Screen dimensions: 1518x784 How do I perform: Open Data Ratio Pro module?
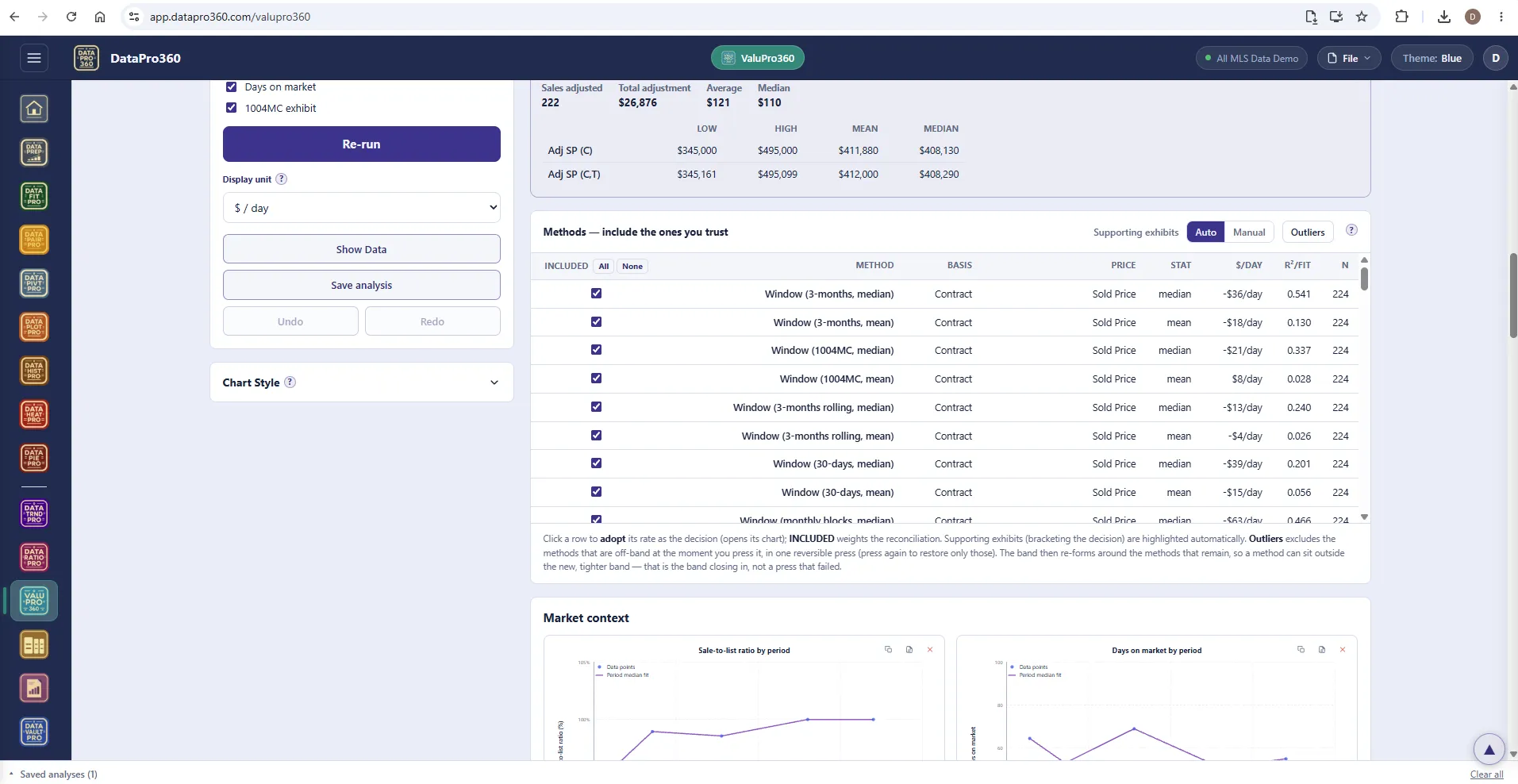click(x=34, y=557)
